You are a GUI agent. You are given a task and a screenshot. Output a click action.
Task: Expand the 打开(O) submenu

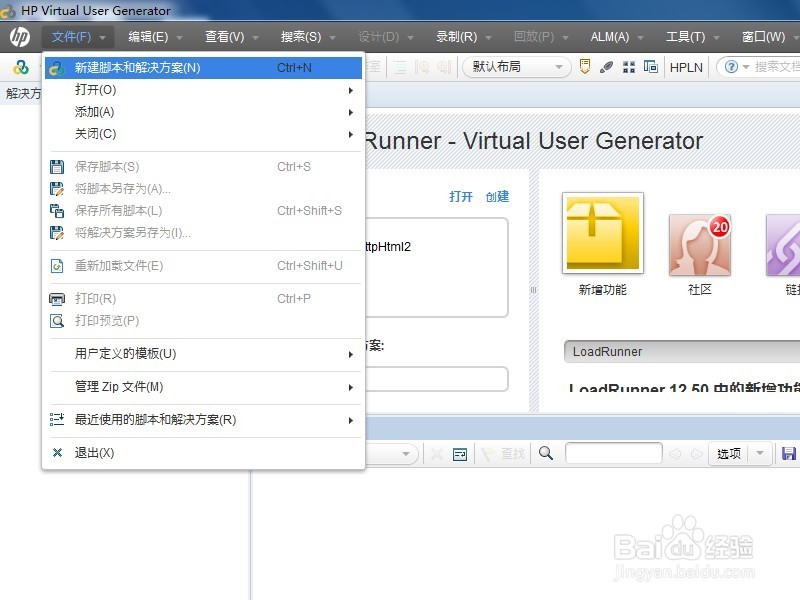tap(203, 90)
